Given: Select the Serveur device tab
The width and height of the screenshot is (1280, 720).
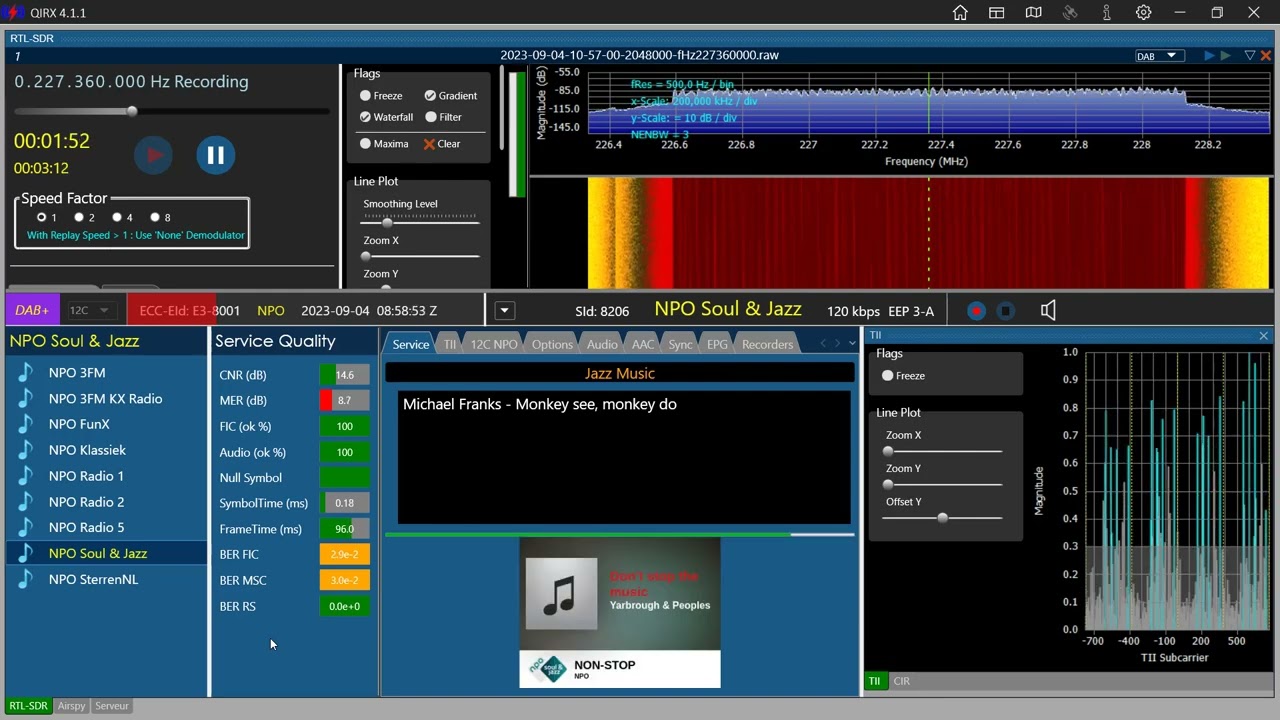Looking at the screenshot, I should click(112, 706).
